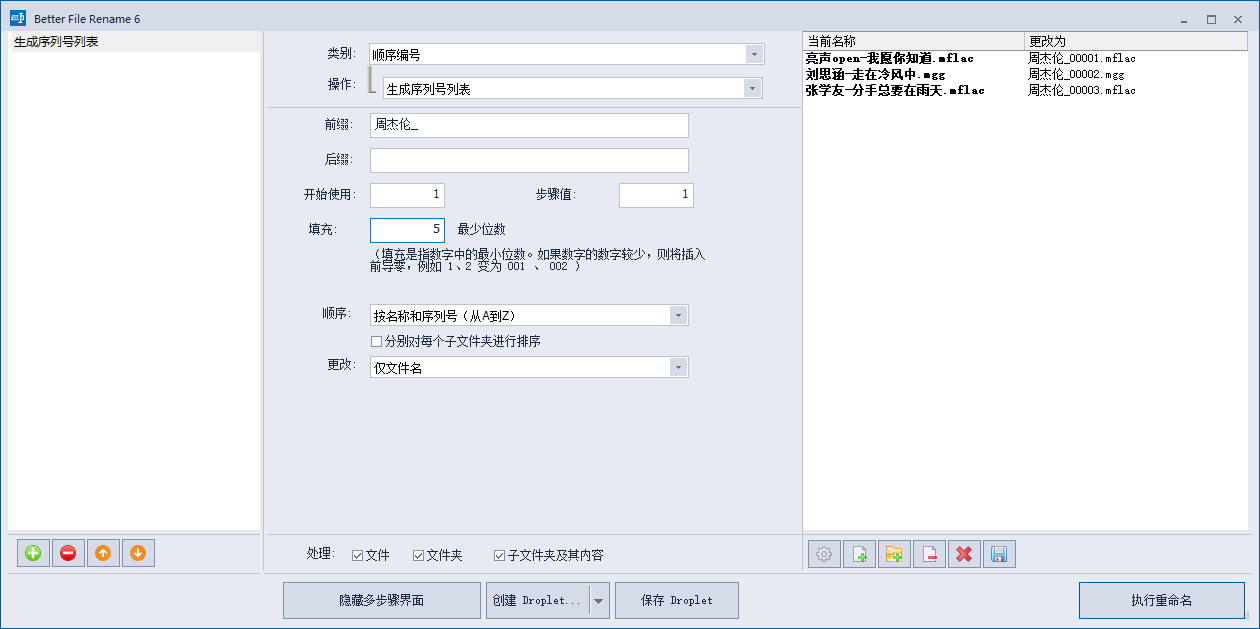
Task: Click the 更改为 column header
Action: pos(1136,41)
